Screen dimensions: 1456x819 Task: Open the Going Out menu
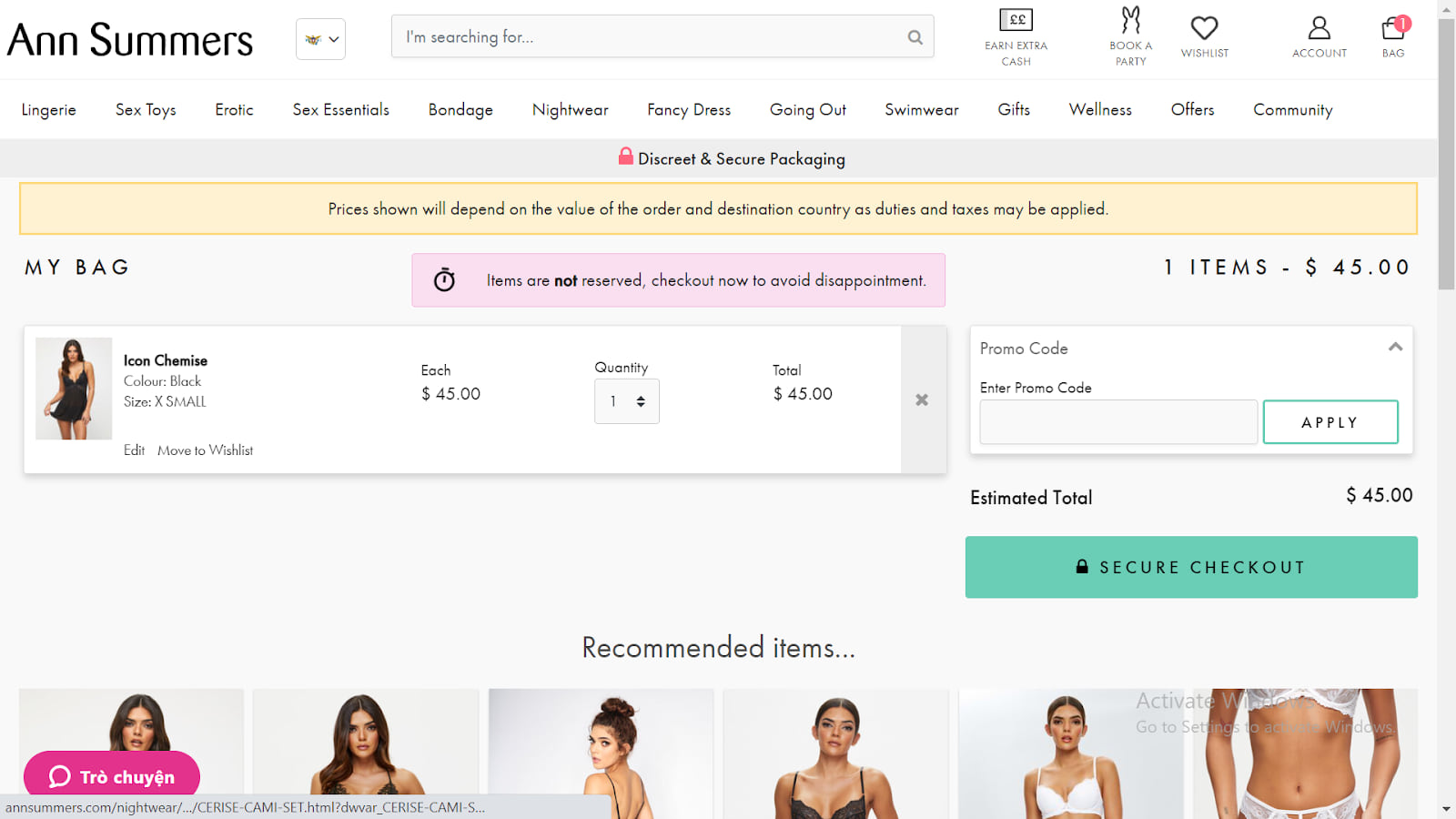click(808, 110)
